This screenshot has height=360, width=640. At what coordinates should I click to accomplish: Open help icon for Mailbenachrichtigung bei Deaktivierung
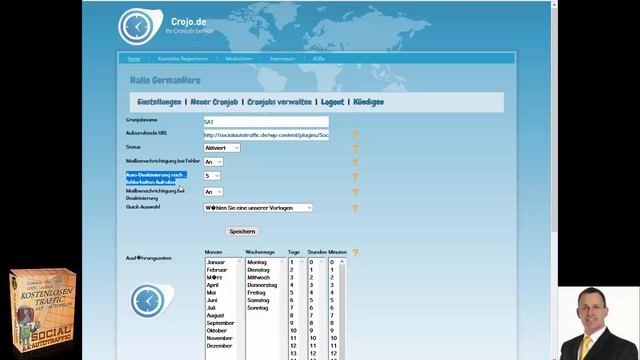tap(355, 192)
